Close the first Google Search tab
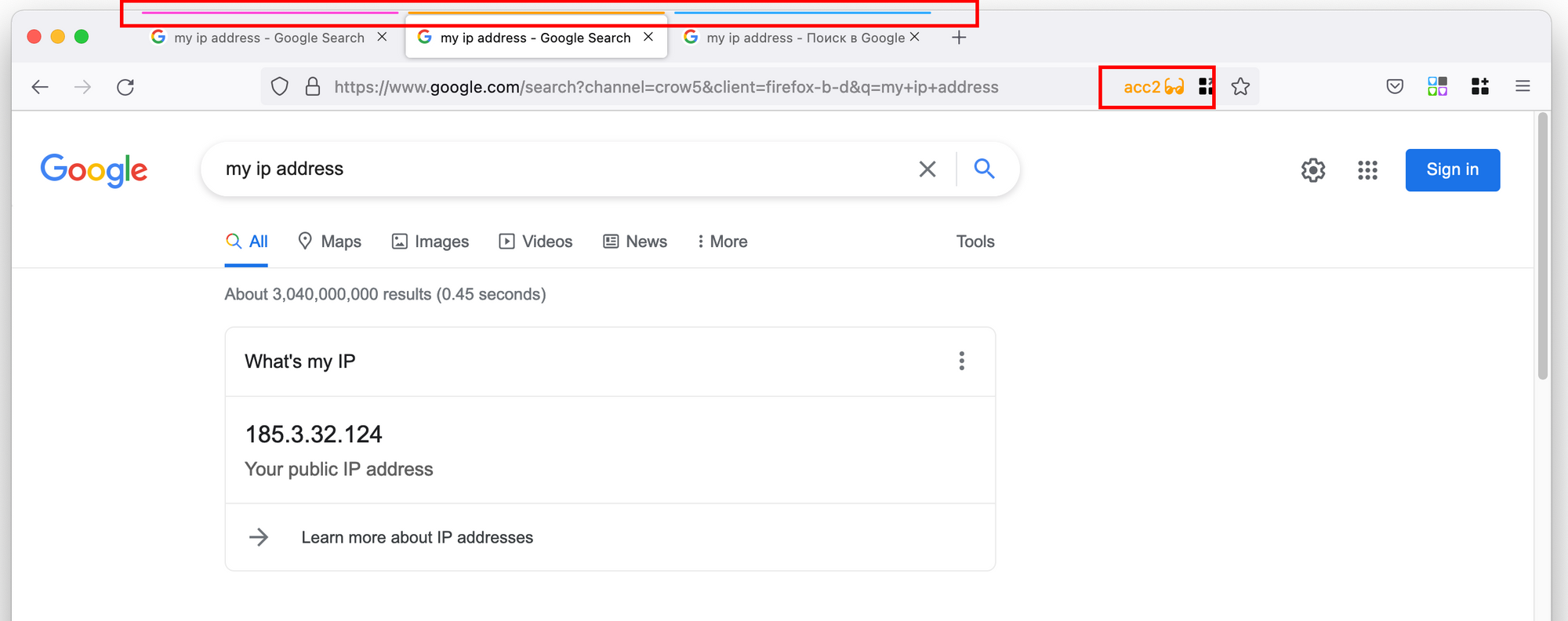This screenshot has width=1568, height=621. pyautogui.click(x=382, y=37)
